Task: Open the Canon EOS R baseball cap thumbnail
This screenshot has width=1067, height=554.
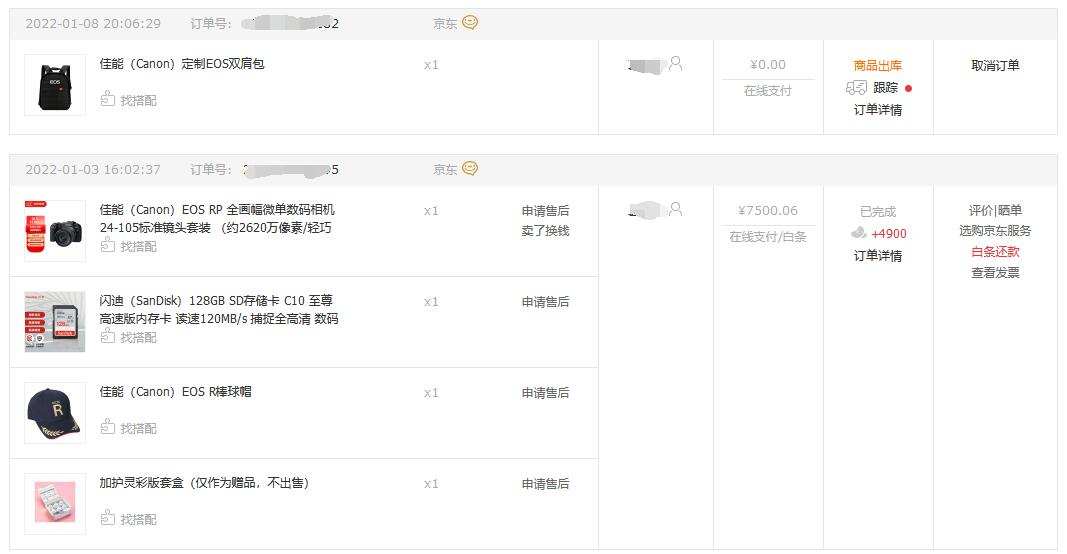Action: tap(55, 413)
